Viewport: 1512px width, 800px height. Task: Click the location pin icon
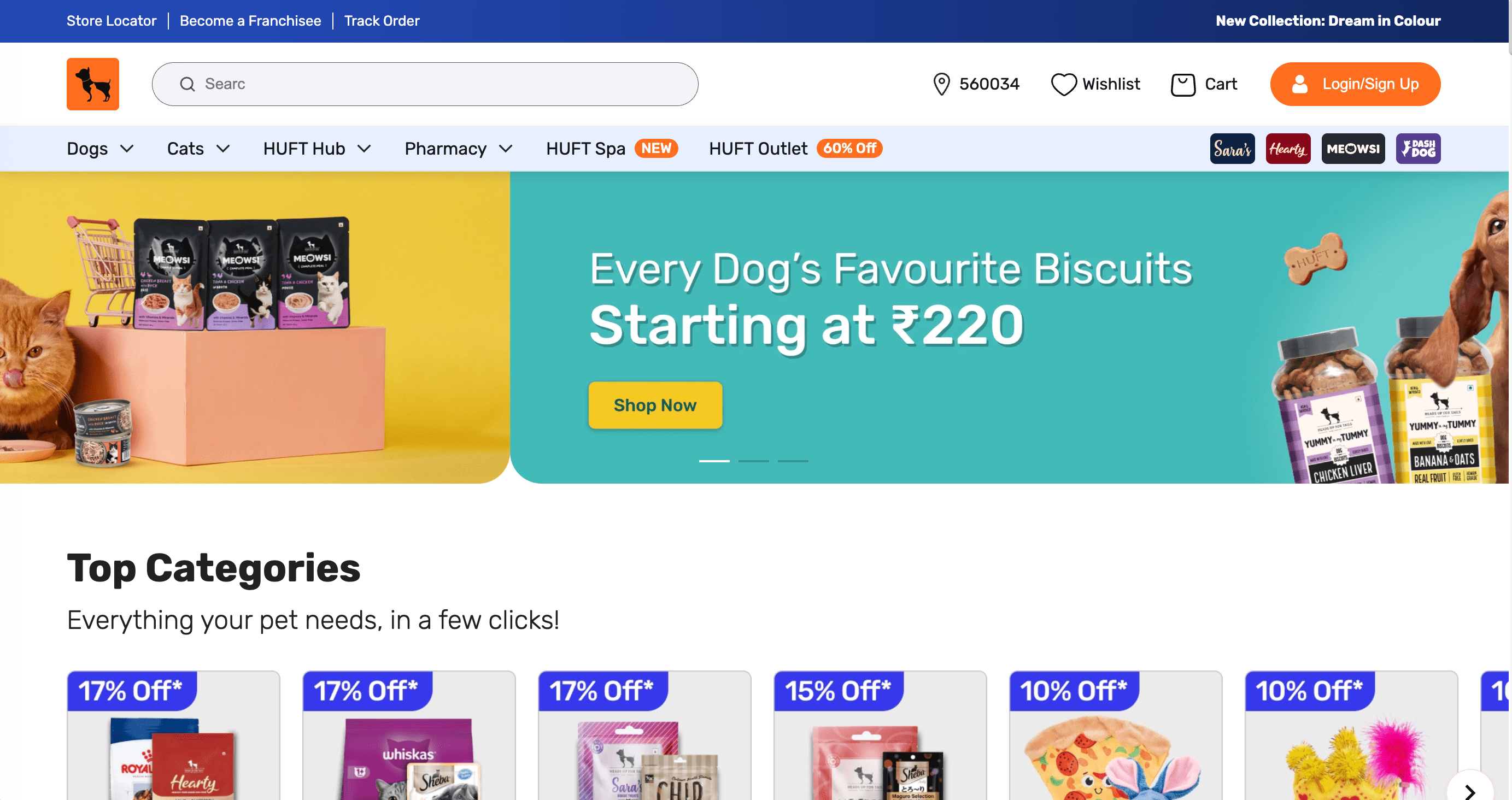[x=941, y=84]
